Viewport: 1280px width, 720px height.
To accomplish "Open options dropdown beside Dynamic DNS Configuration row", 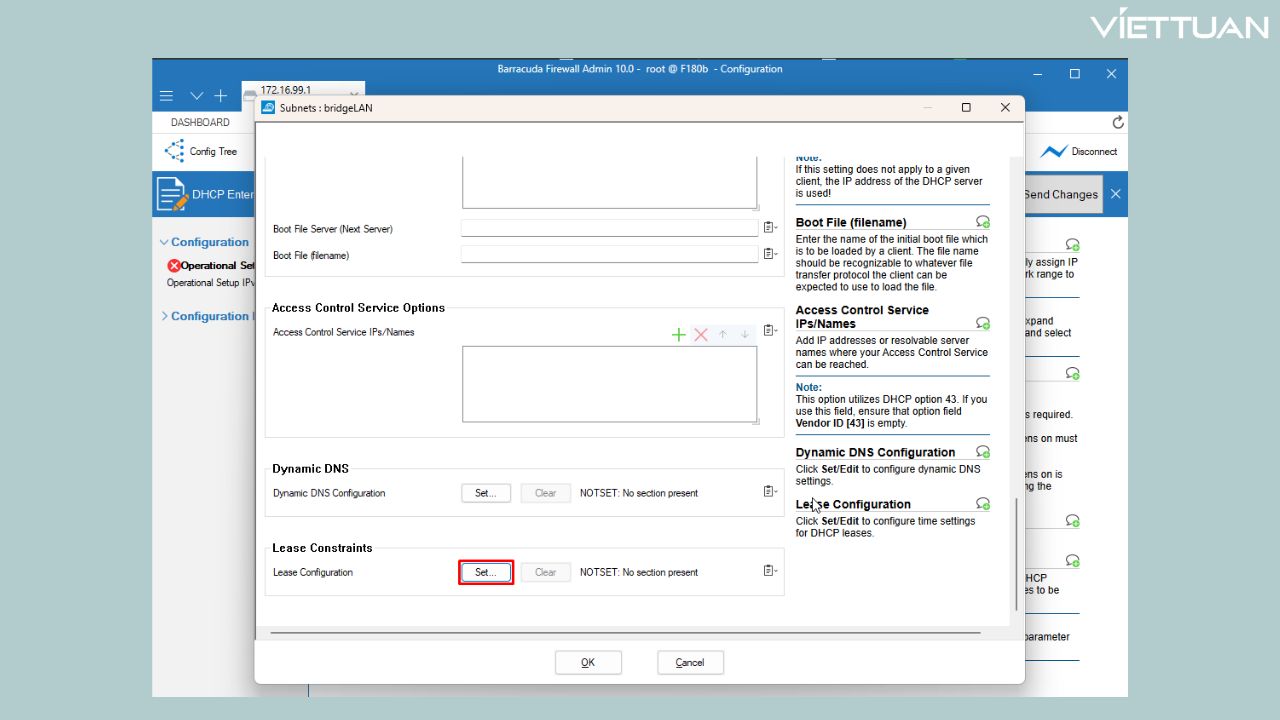I will [770, 492].
